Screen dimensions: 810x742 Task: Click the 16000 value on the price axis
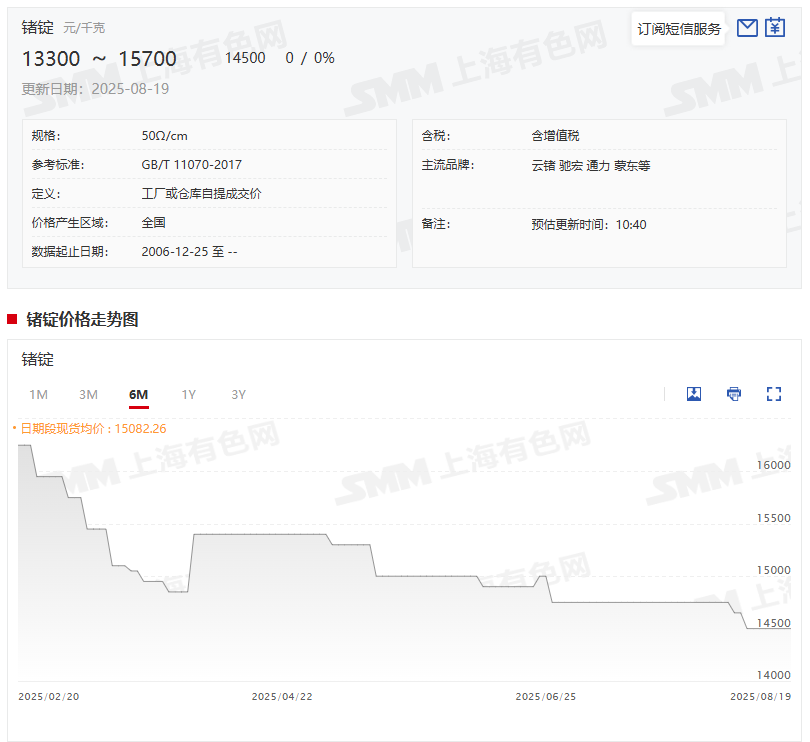(x=774, y=465)
